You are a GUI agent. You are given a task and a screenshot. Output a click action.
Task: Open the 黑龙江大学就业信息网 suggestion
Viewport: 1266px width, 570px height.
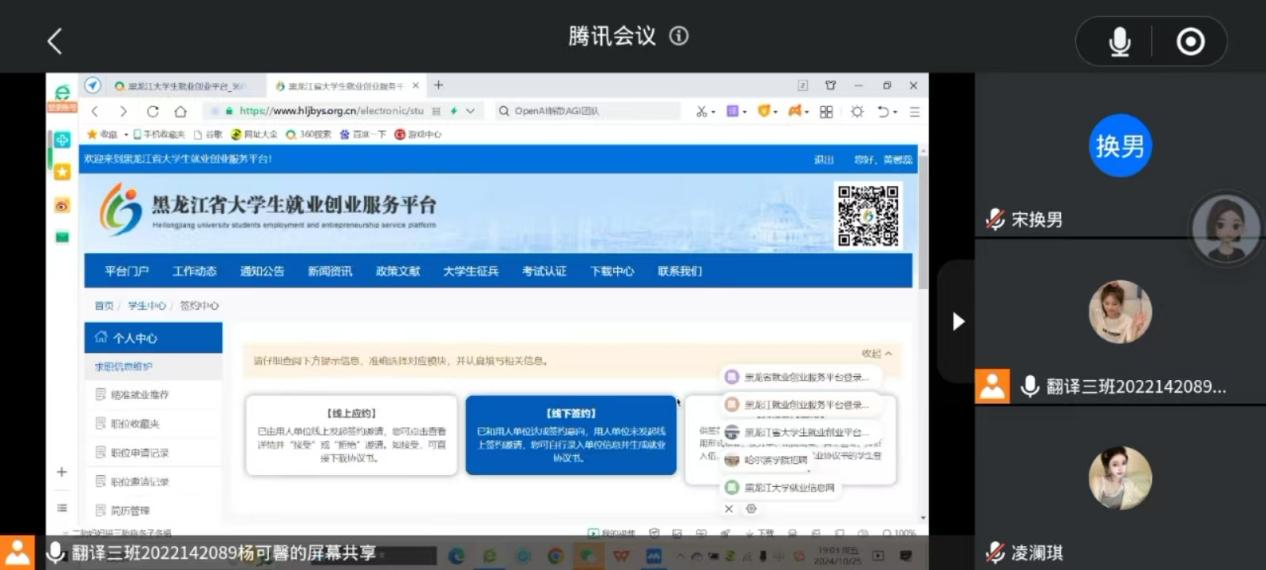click(789, 488)
